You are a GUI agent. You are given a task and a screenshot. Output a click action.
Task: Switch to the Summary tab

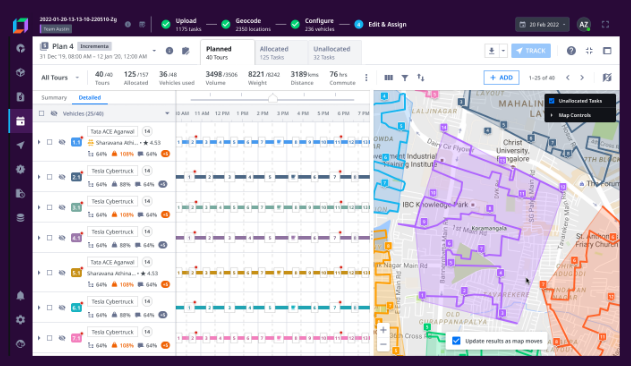coord(54,97)
